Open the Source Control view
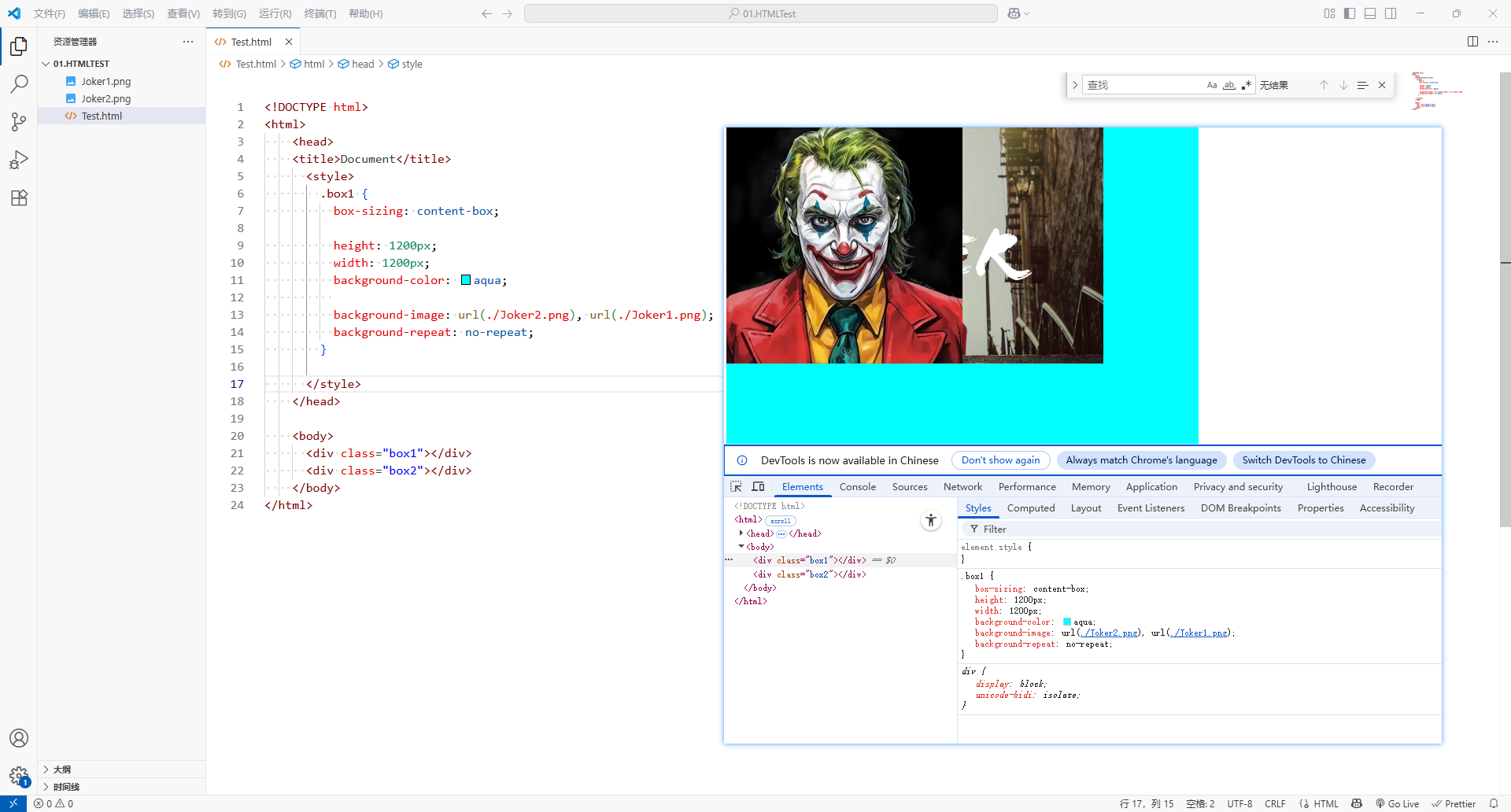Viewport: 1511px width, 812px height. [x=19, y=122]
